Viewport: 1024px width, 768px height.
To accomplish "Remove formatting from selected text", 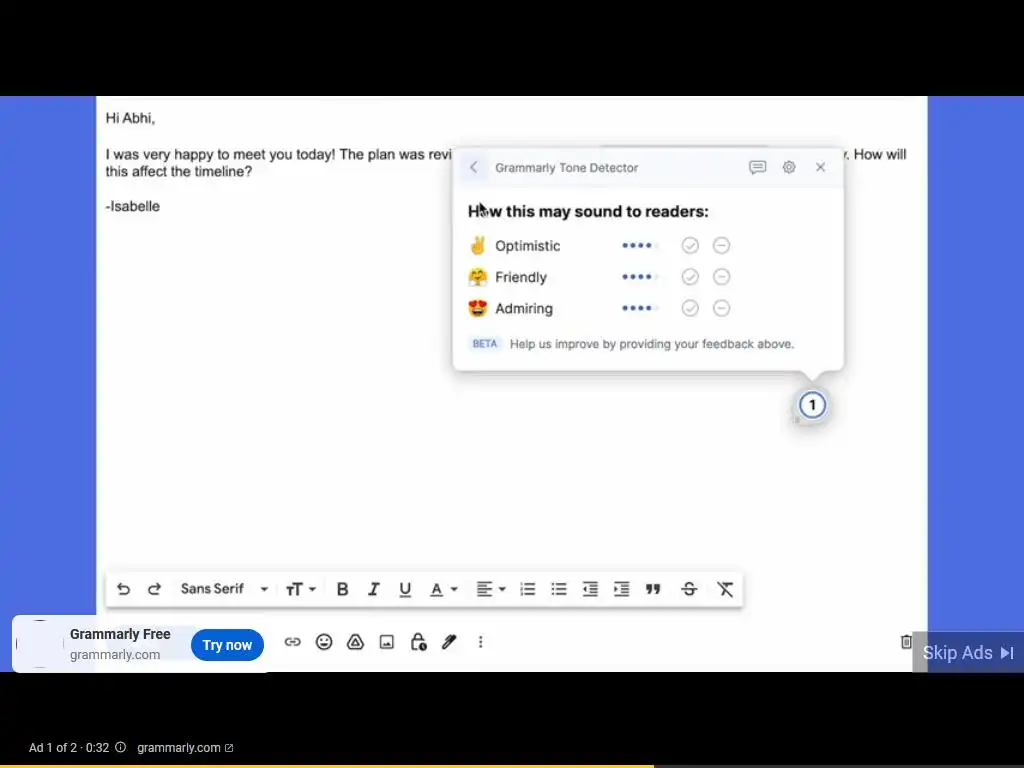I will pos(725,589).
